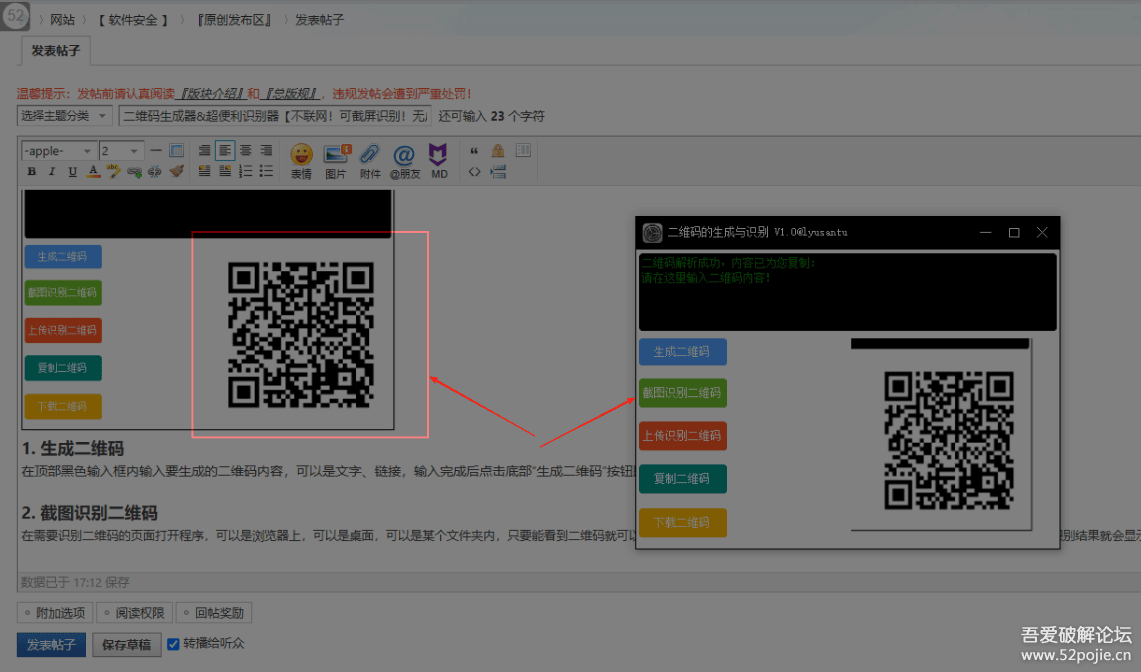1141x672 pixels.
Task: Insert a picture via 图片 icon
Action: tap(335, 161)
